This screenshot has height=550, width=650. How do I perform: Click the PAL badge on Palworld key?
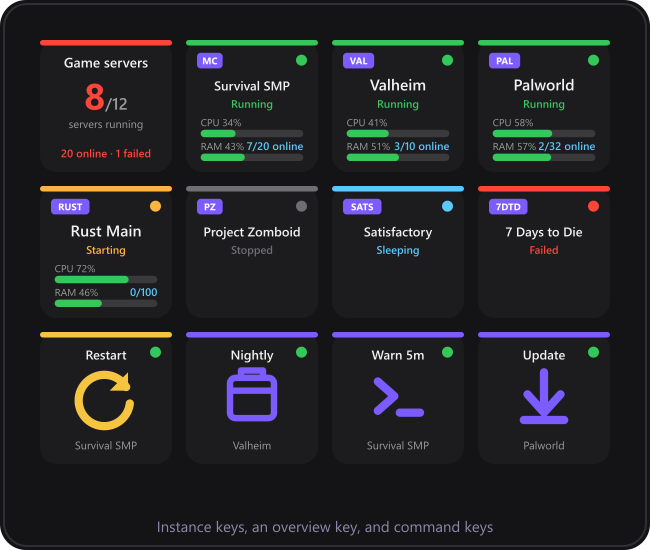tap(504, 61)
